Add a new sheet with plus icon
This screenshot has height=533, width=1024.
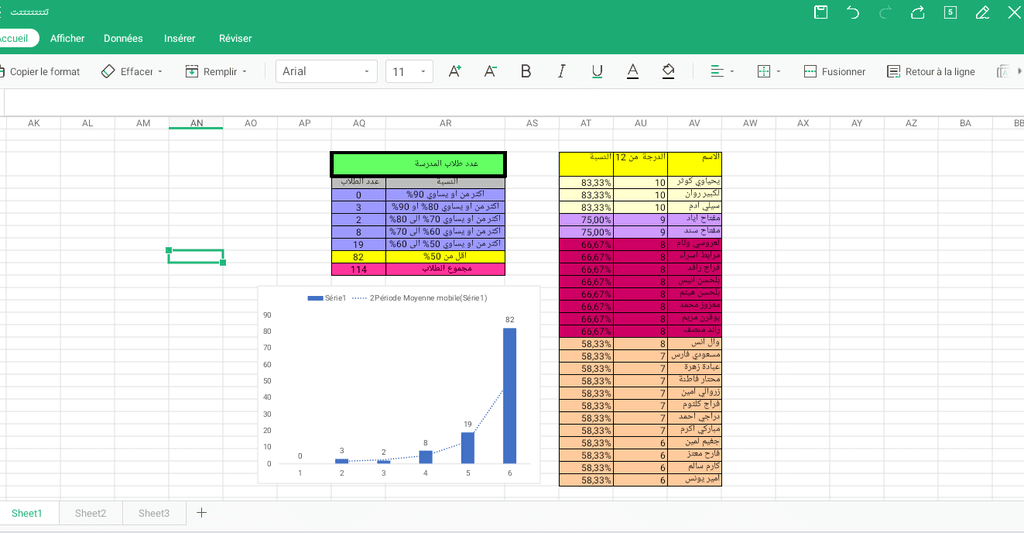tap(201, 513)
